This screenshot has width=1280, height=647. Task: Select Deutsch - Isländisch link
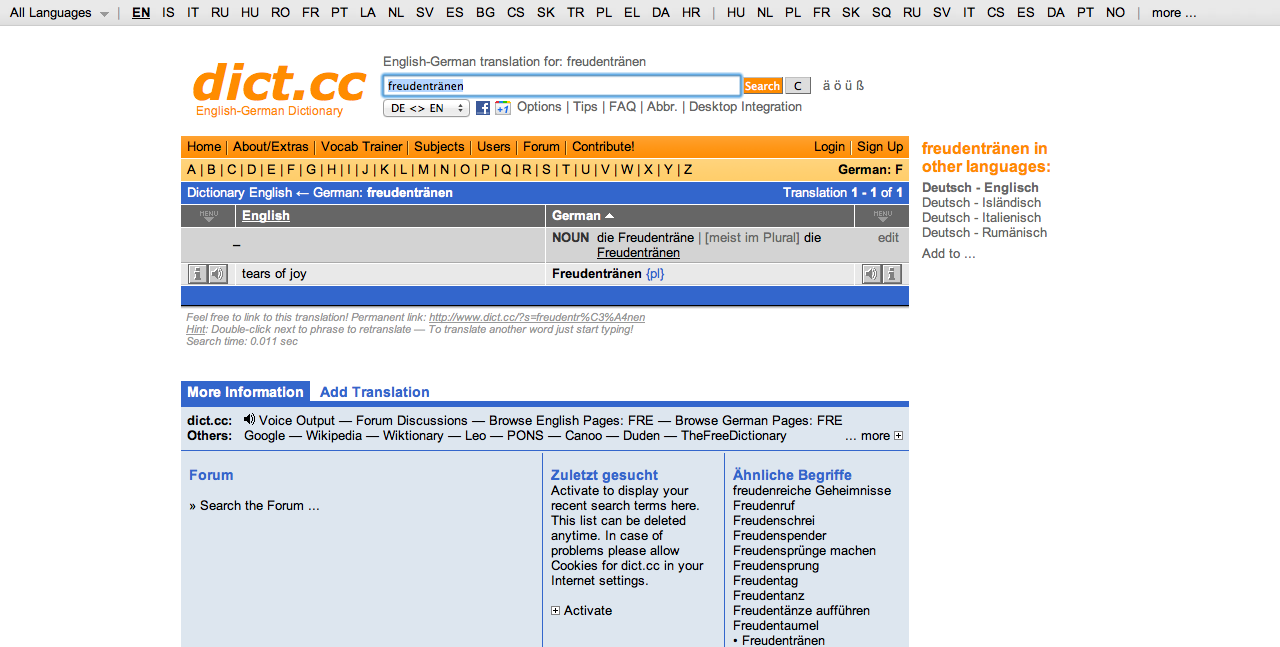[x=982, y=203]
